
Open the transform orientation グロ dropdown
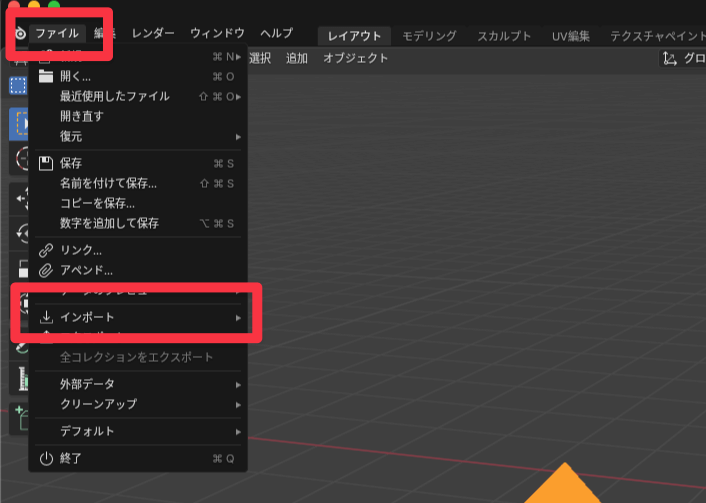(683, 59)
